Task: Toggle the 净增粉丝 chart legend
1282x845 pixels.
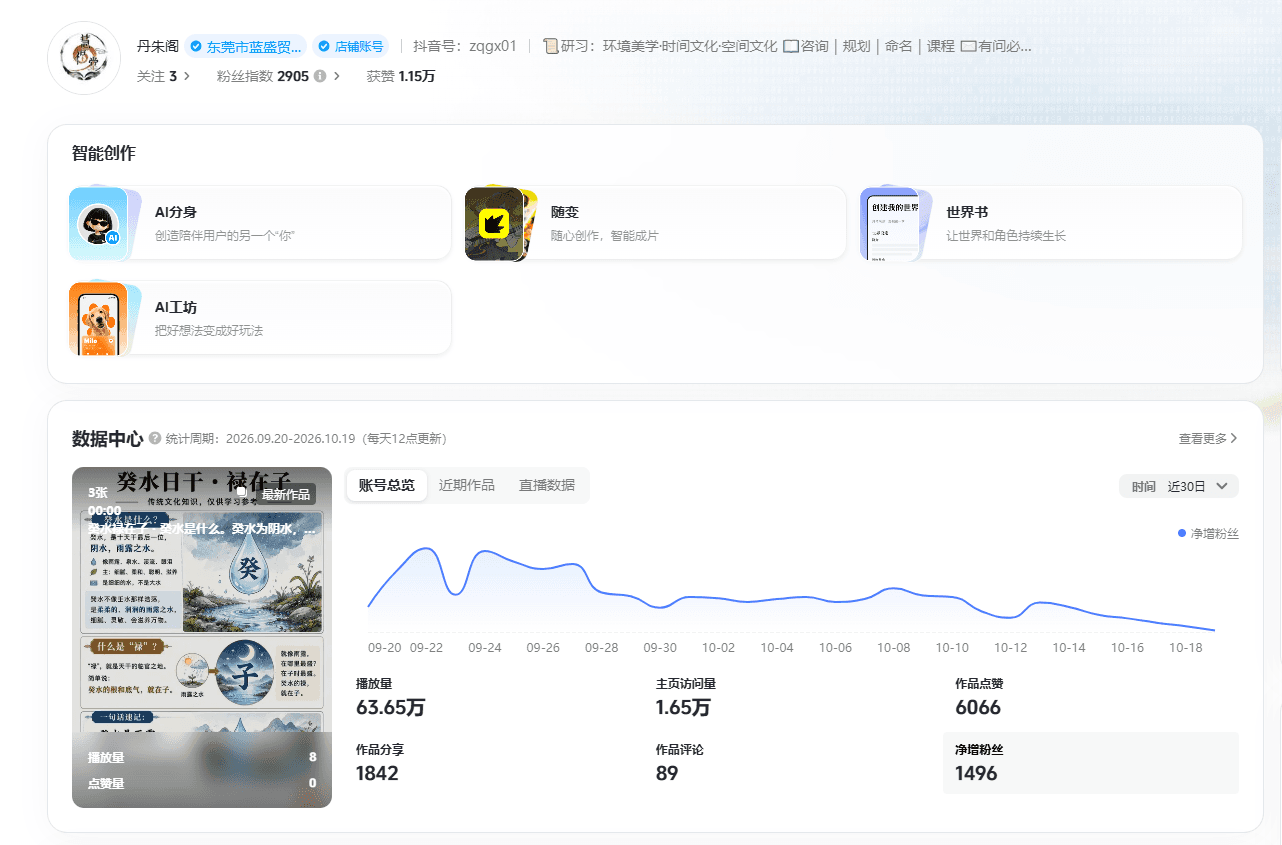Action: tap(1208, 534)
